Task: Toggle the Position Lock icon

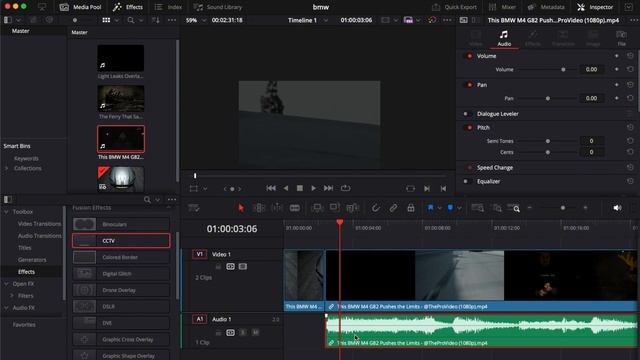Action: (411, 208)
